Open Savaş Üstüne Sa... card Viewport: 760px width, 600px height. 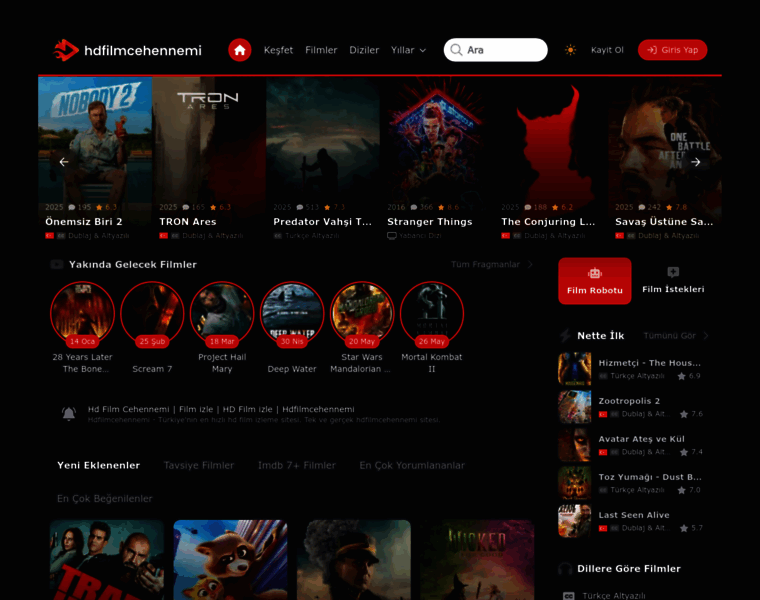point(665,160)
